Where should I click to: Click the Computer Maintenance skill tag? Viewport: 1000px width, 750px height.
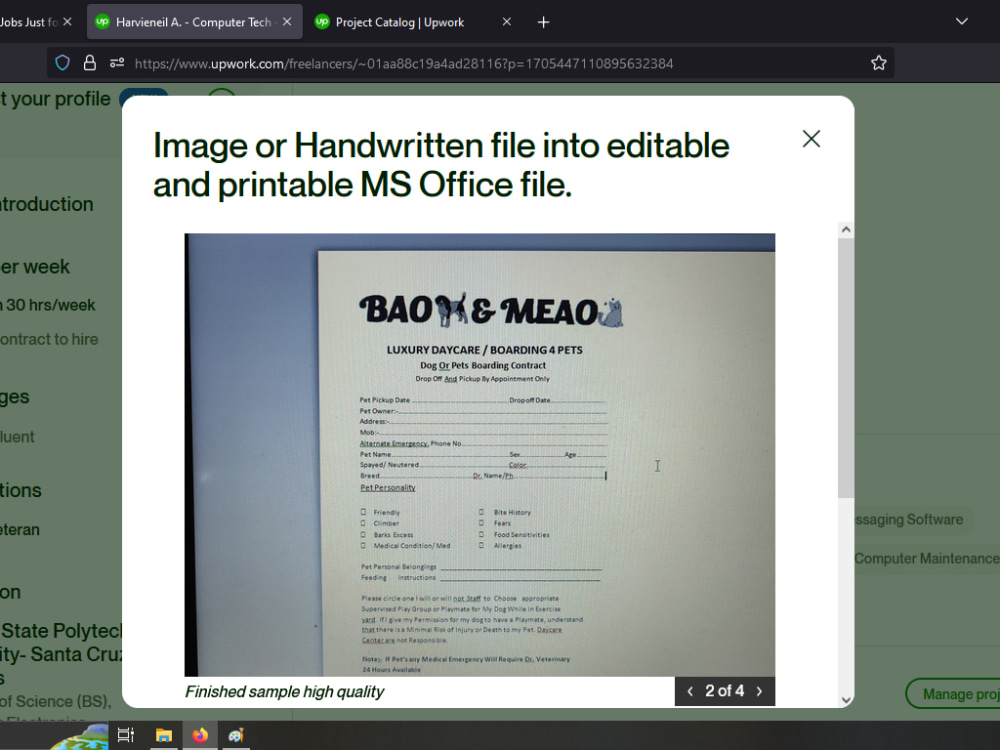point(925,559)
